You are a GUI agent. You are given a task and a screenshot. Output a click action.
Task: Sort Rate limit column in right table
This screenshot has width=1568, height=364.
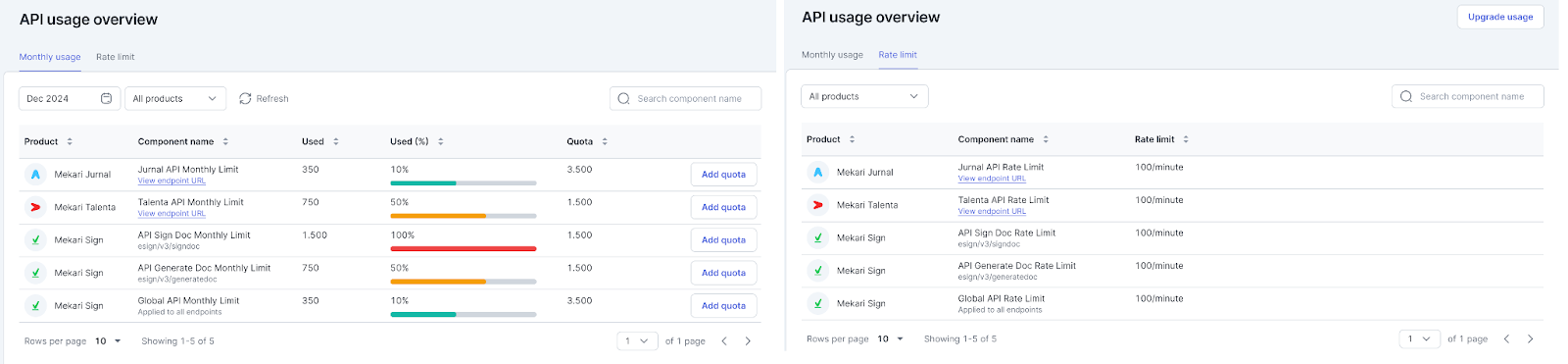pyautogui.click(x=1186, y=139)
